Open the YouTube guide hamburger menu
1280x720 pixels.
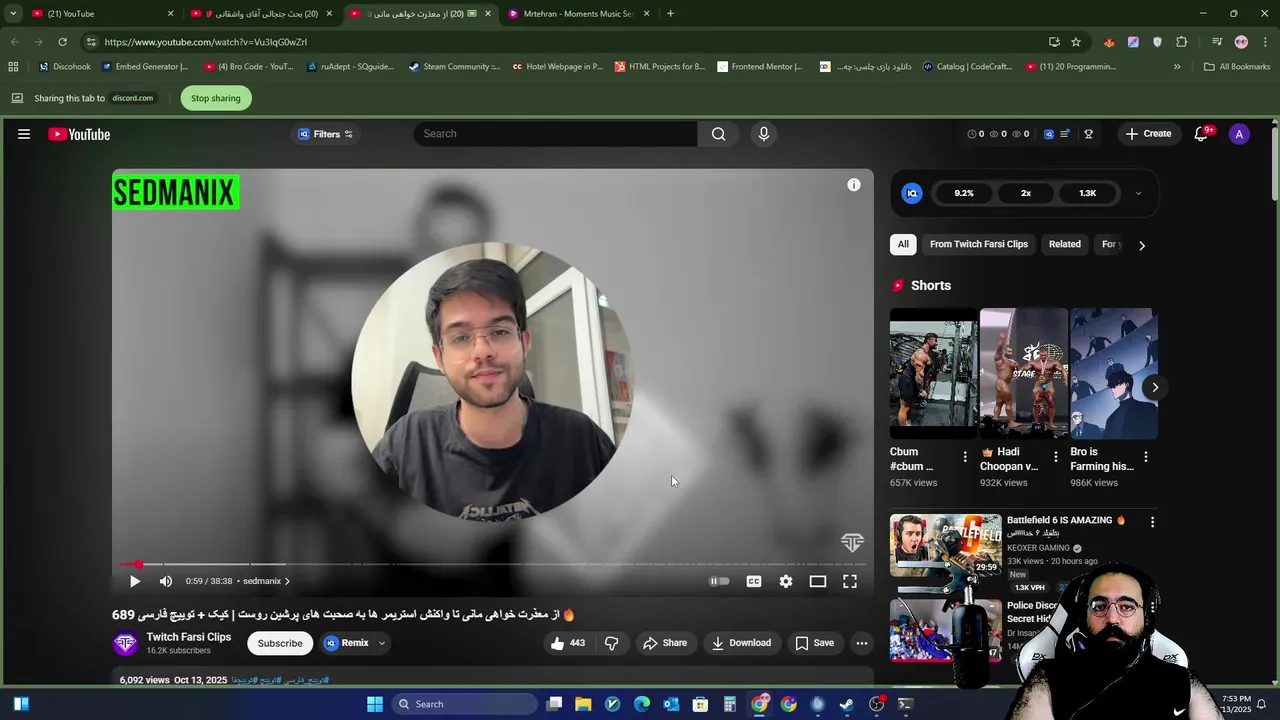click(x=24, y=134)
